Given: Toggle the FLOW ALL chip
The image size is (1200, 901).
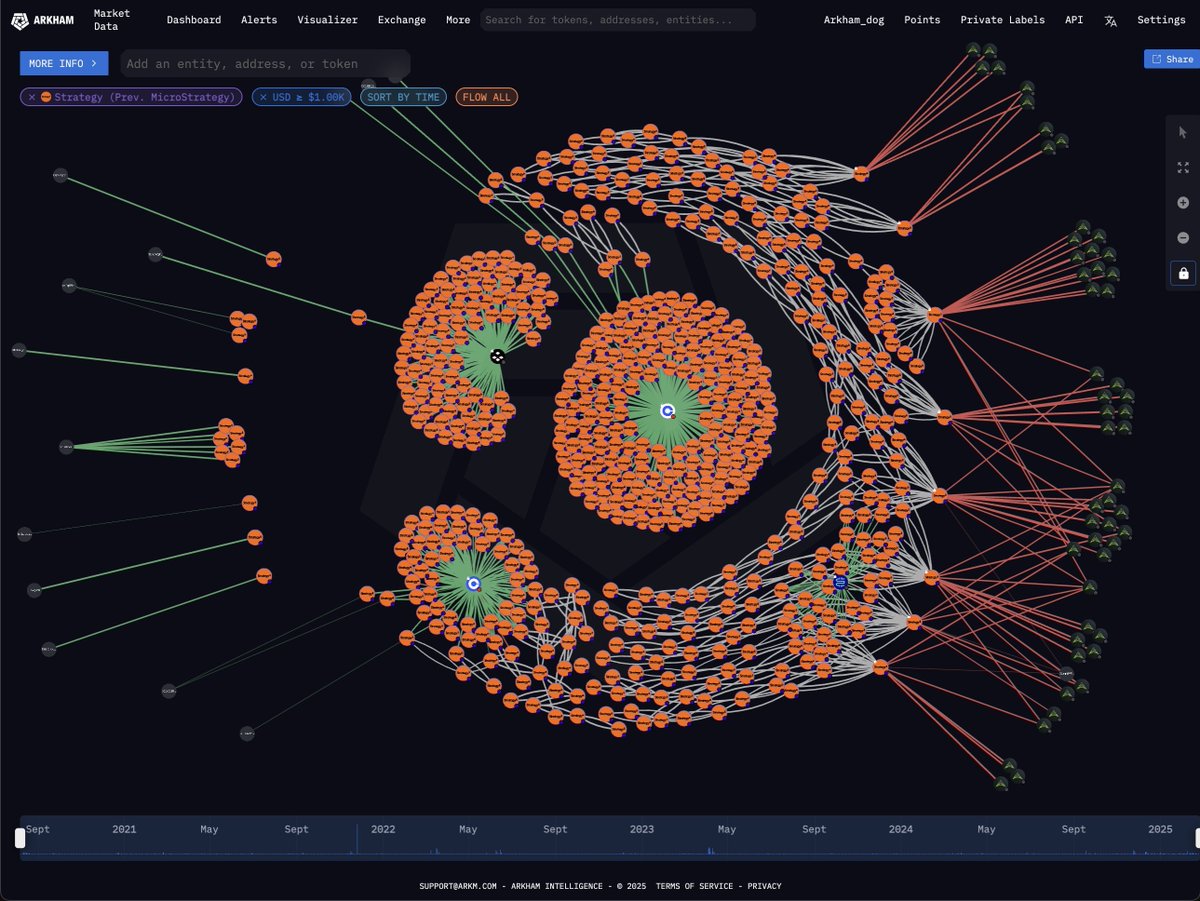Looking at the screenshot, I should pos(487,97).
